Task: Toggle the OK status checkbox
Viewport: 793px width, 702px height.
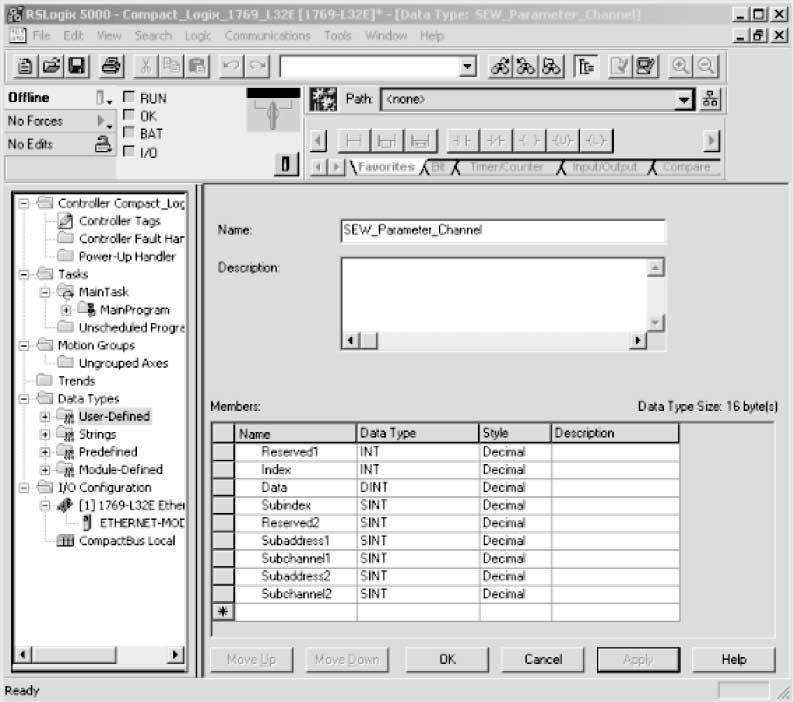Action: pos(129,115)
